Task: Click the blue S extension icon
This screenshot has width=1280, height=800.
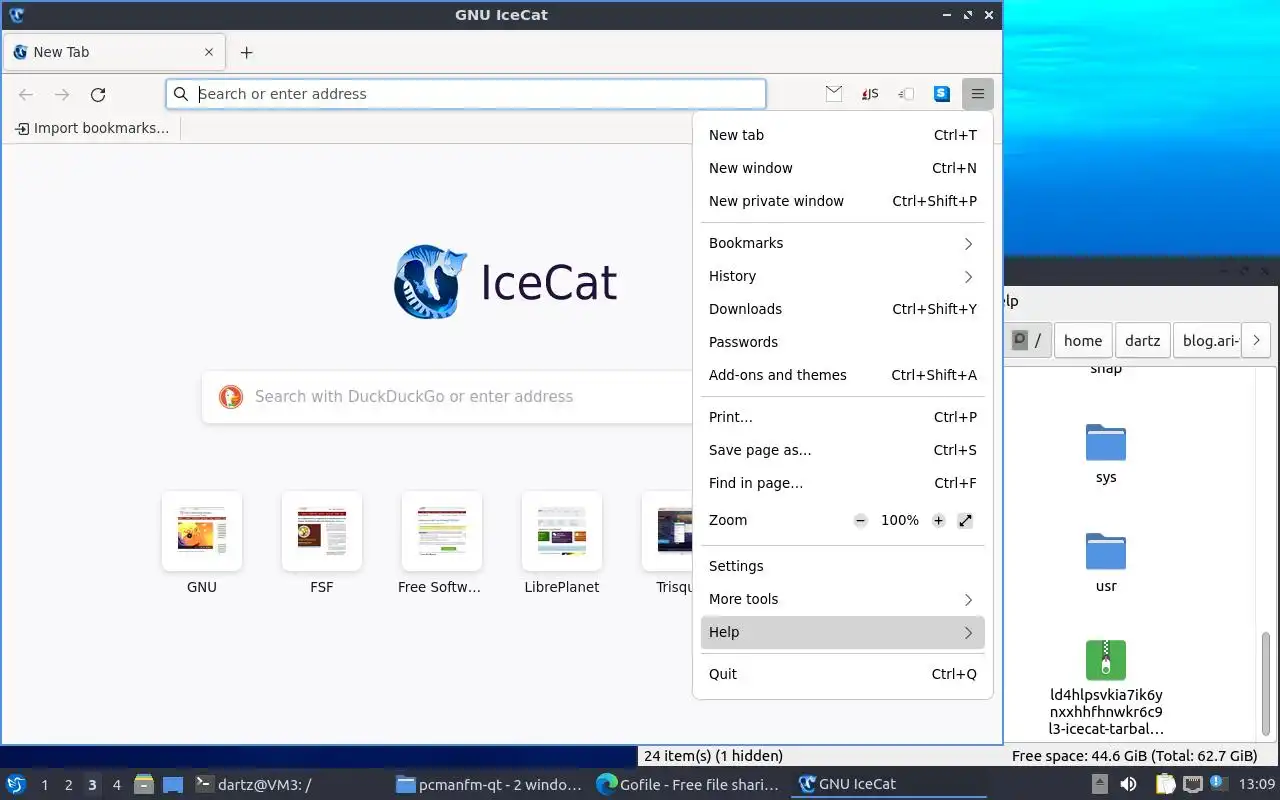Action: point(942,94)
